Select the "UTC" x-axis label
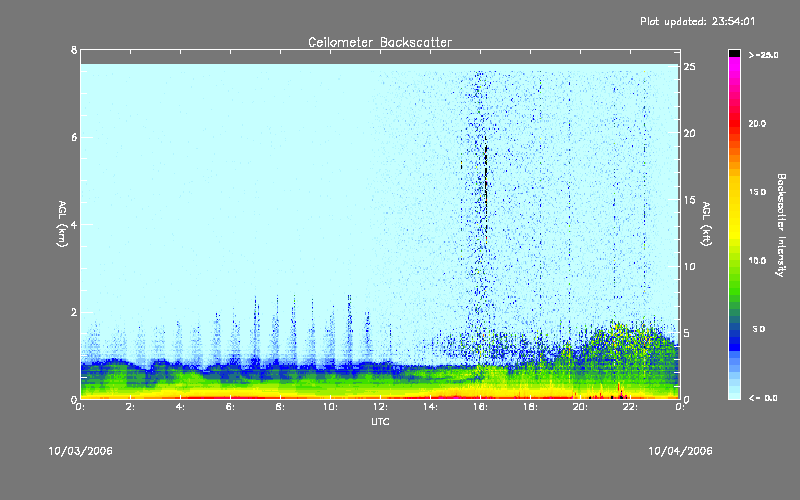Viewport: 800px width, 500px height. [380, 421]
